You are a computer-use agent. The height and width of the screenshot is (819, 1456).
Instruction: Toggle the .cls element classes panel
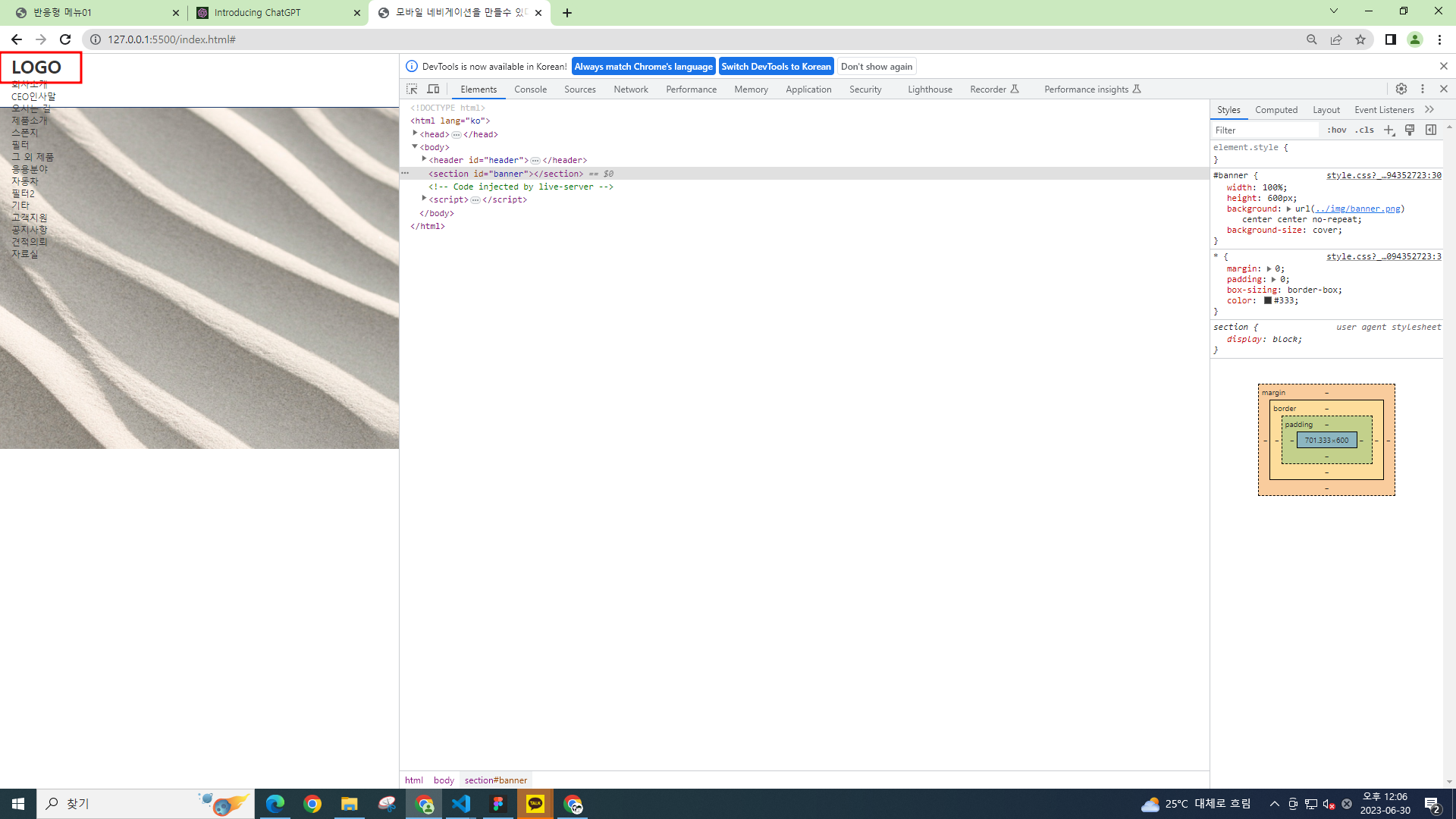tap(1365, 130)
